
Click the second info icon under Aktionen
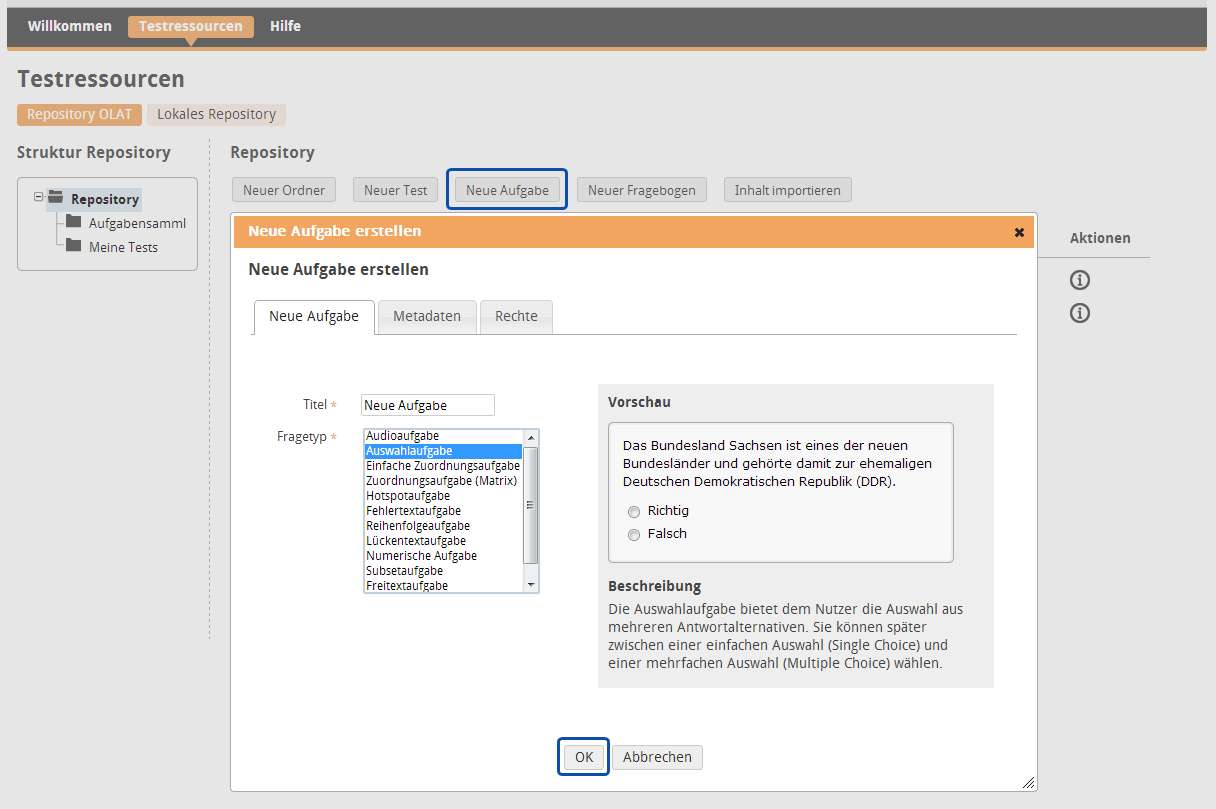tap(1079, 313)
